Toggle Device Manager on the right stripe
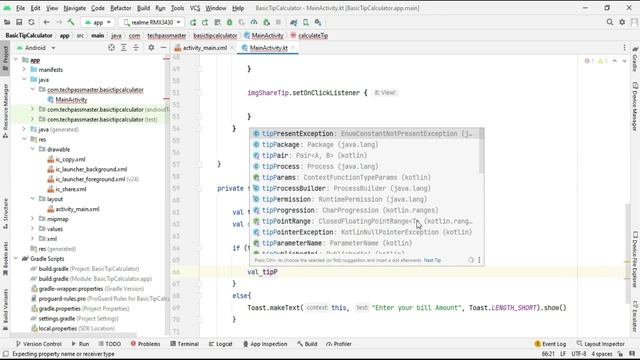Image resolution: width=640 pixels, height=360 pixels. (635, 106)
